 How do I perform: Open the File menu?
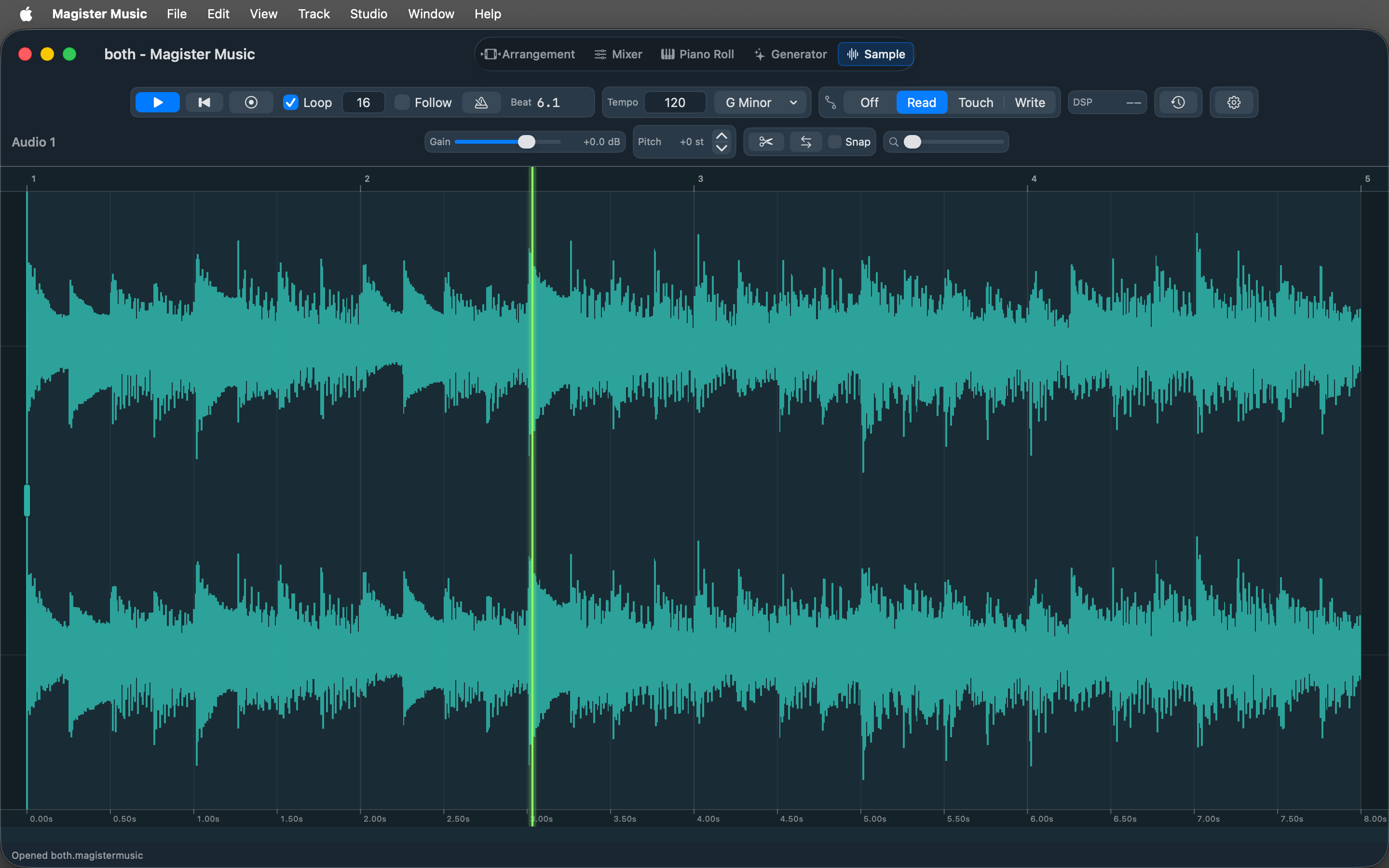click(x=177, y=14)
